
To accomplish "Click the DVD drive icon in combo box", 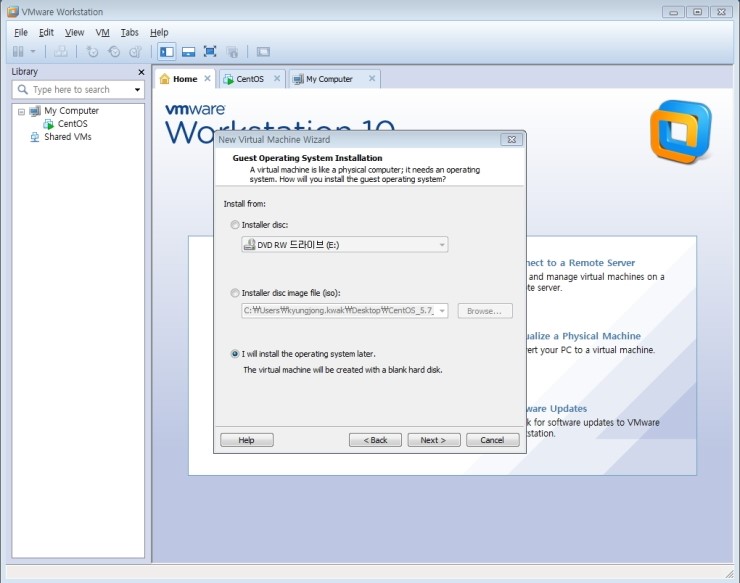I will coord(249,244).
